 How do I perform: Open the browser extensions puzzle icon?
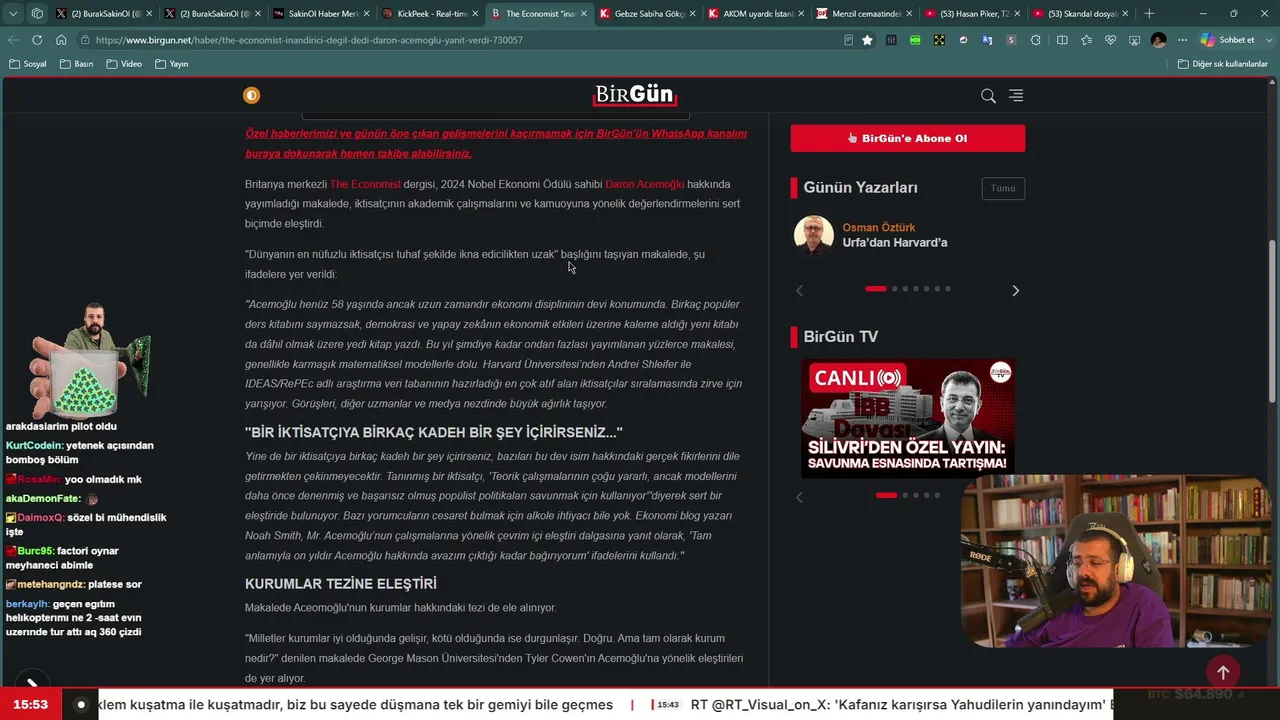[1035, 40]
